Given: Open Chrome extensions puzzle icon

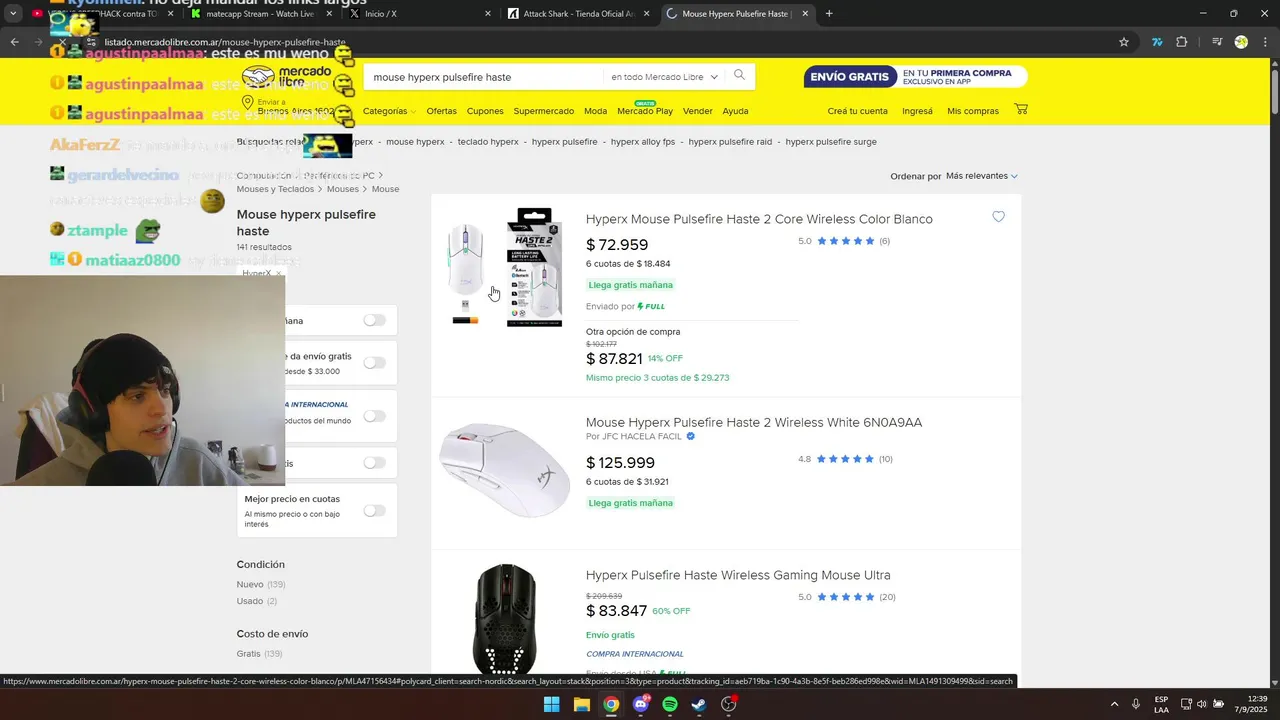Looking at the screenshot, I should coord(1182,42).
